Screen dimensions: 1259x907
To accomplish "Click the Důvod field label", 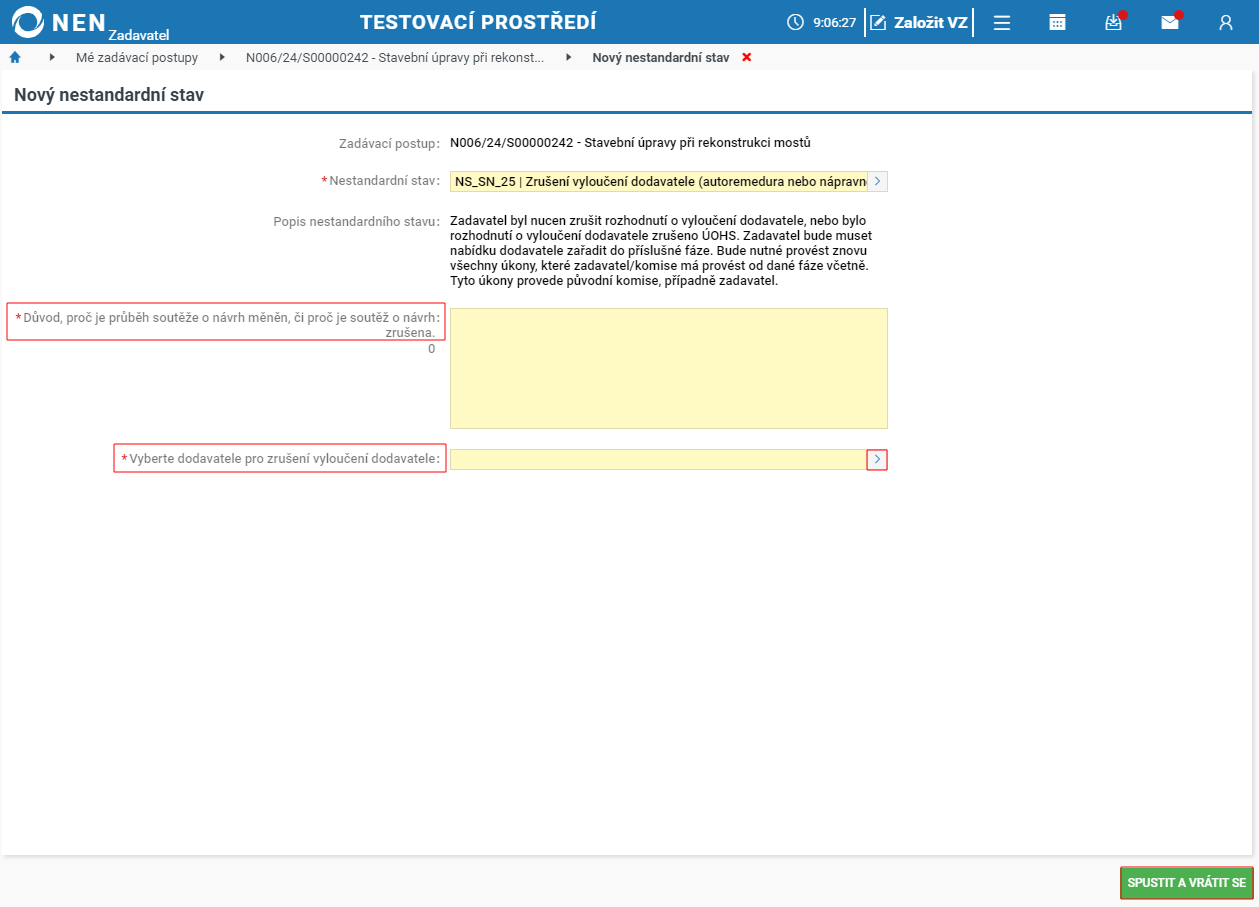I will click(x=227, y=324).
